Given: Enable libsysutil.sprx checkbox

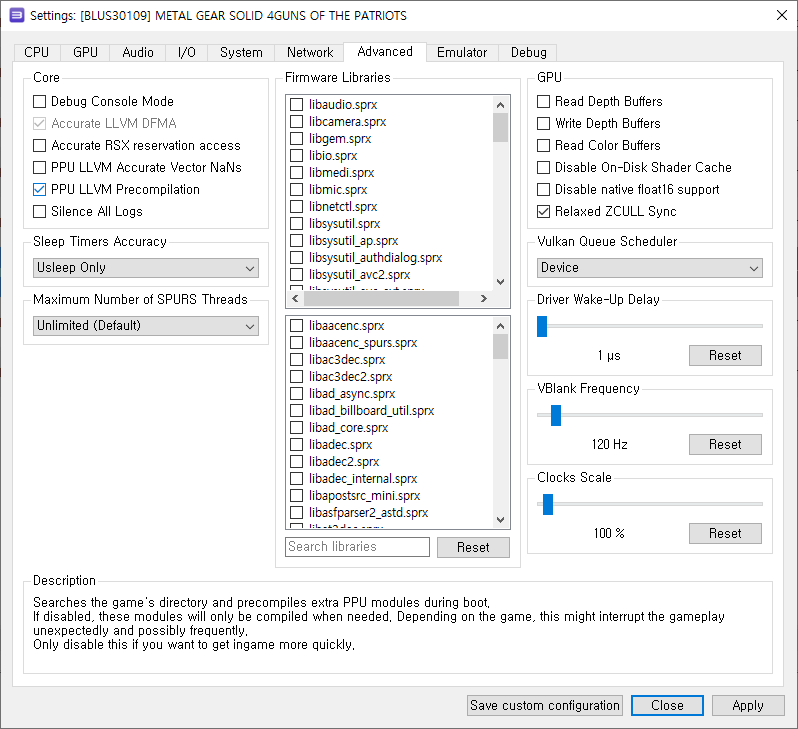Looking at the screenshot, I should [x=296, y=223].
